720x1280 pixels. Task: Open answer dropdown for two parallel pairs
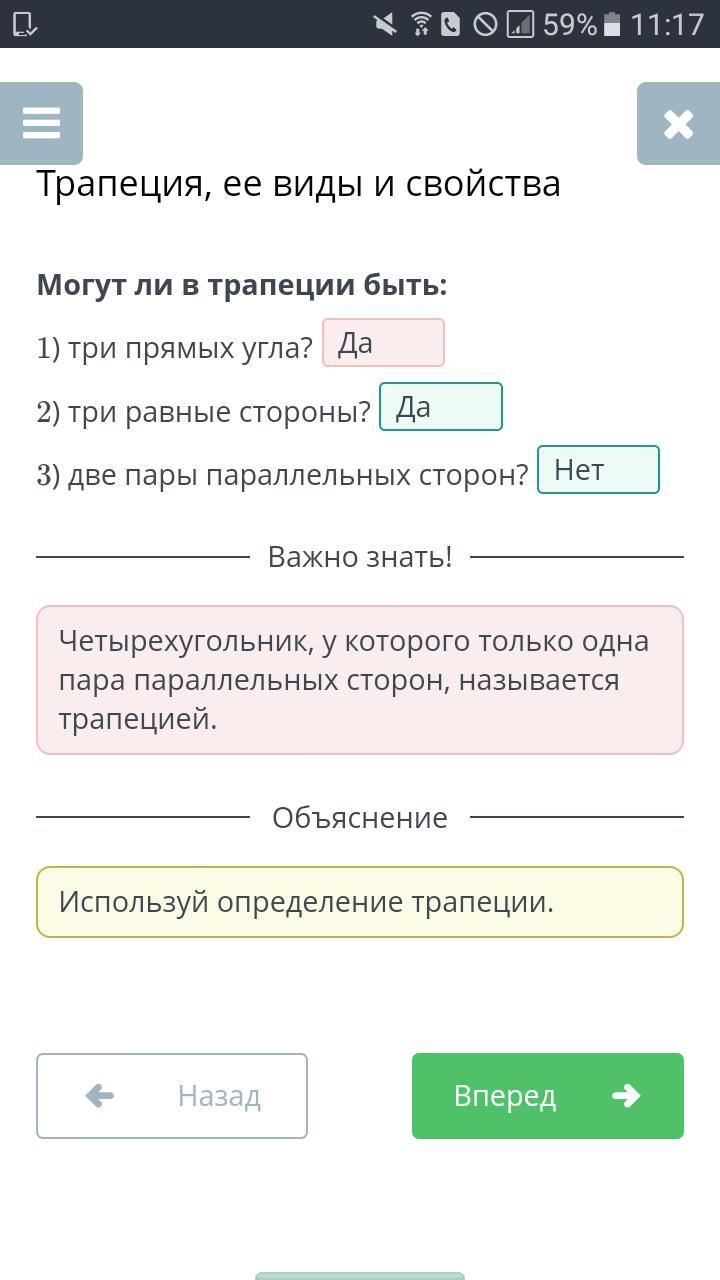click(x=598, y=470)
